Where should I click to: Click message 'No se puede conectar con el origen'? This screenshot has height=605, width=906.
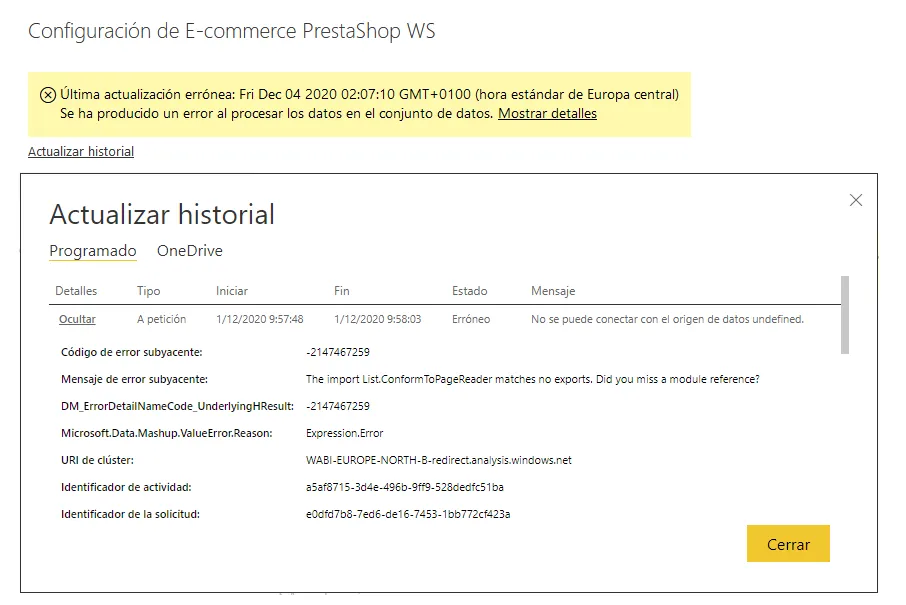[667, 319]
